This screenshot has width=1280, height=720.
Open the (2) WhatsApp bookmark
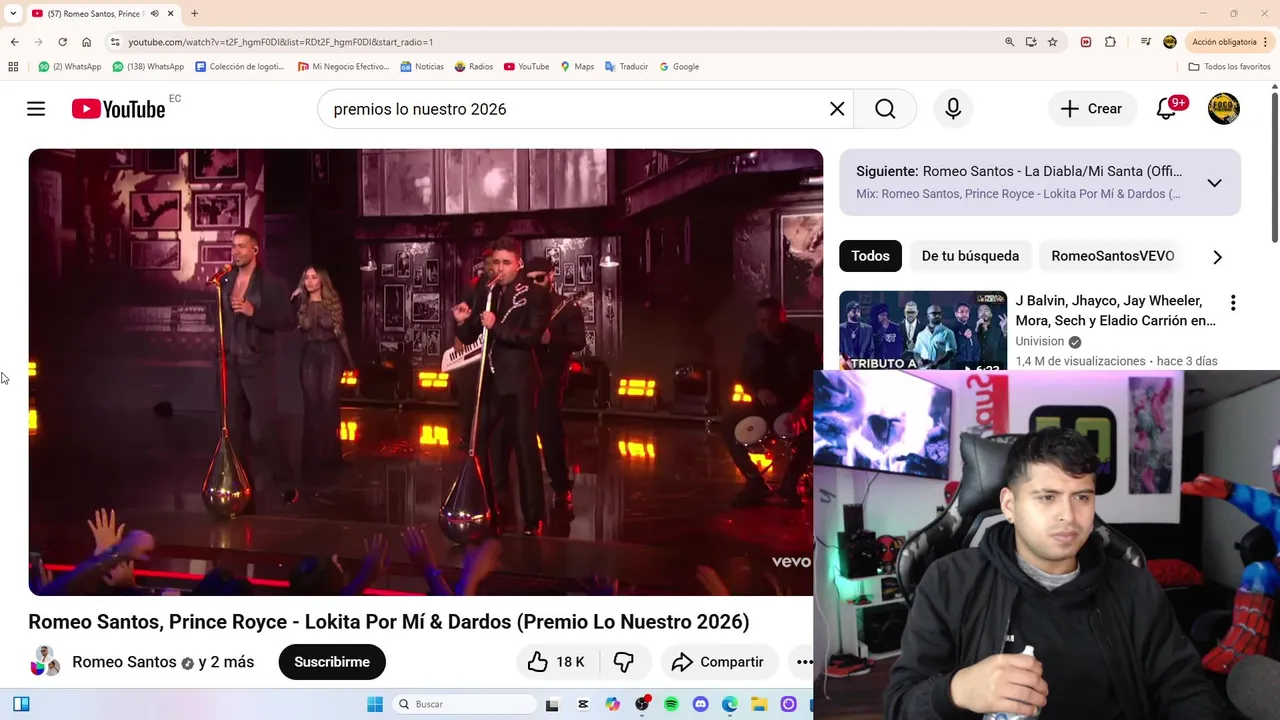[x=70, y=67]
